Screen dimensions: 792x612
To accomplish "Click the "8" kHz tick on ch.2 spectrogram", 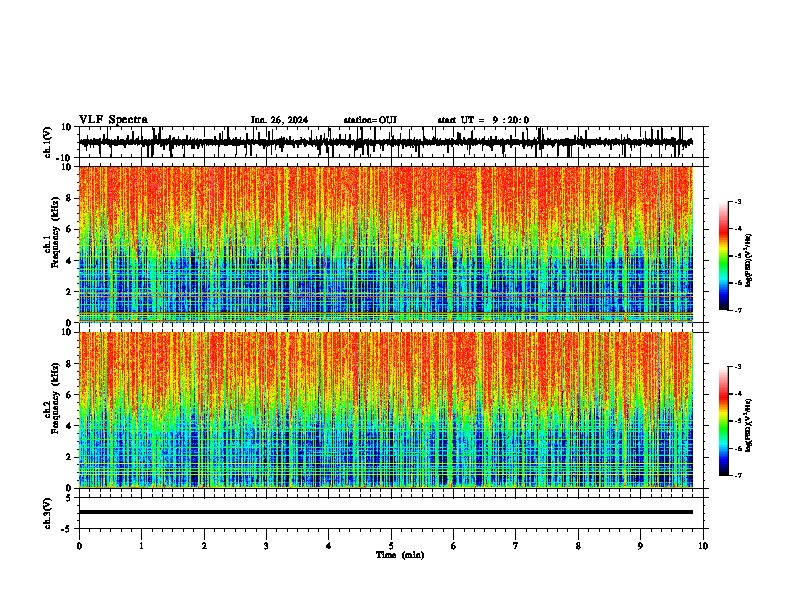I will 70,364.
